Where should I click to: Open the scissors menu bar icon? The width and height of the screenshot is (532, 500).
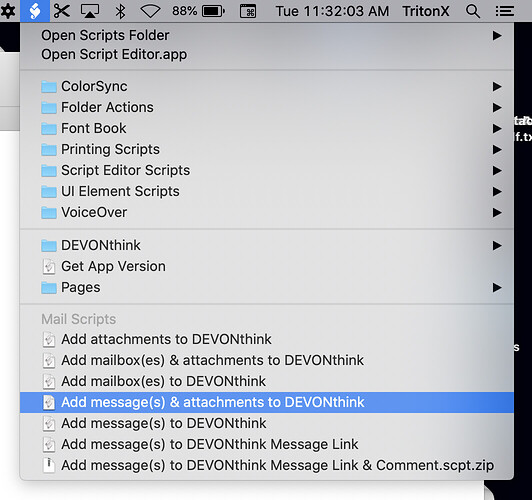point(62,11)
